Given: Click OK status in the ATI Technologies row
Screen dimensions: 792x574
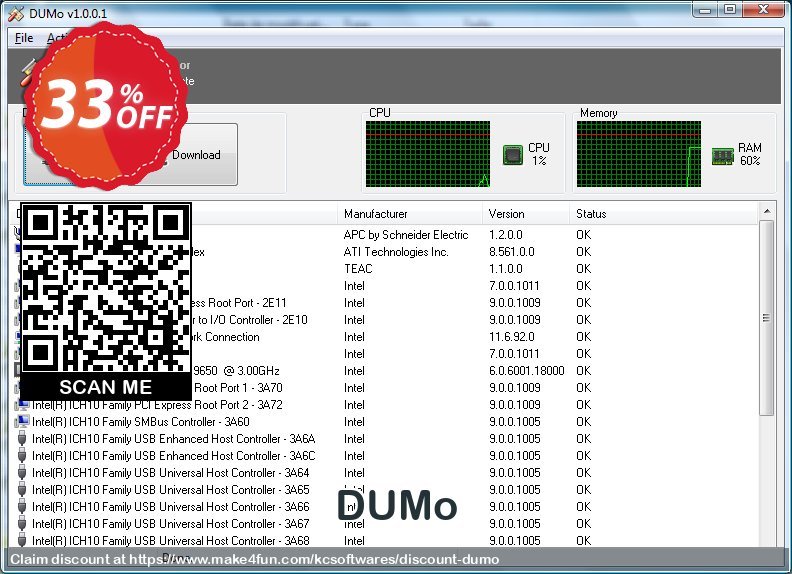Looking at the screenshot, I should point(583,252).
